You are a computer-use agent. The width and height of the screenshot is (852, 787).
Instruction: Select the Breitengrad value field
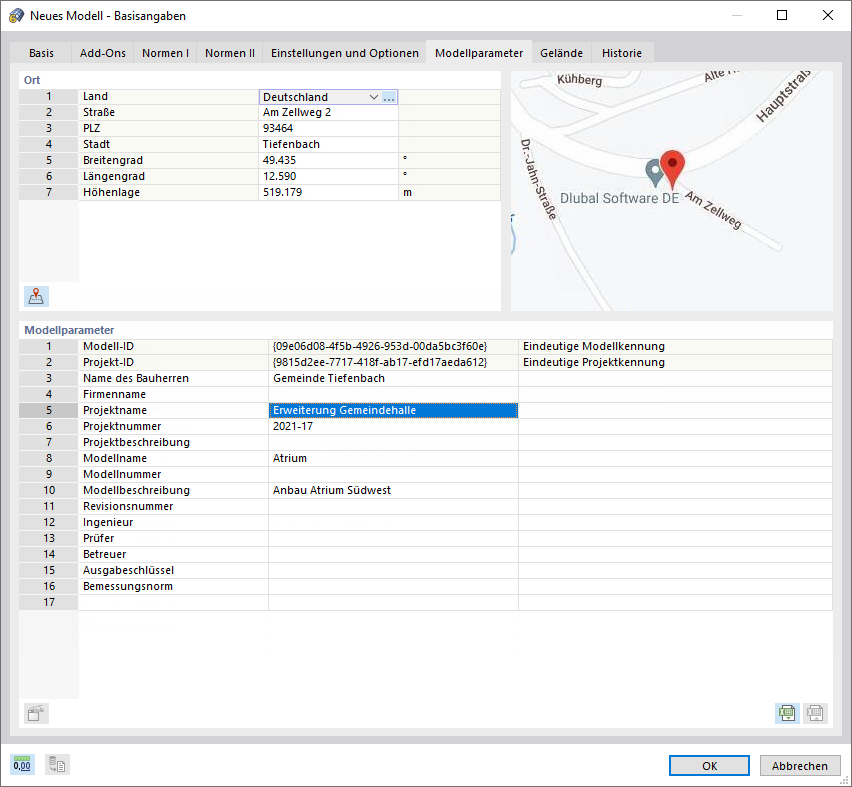point(330,160)
